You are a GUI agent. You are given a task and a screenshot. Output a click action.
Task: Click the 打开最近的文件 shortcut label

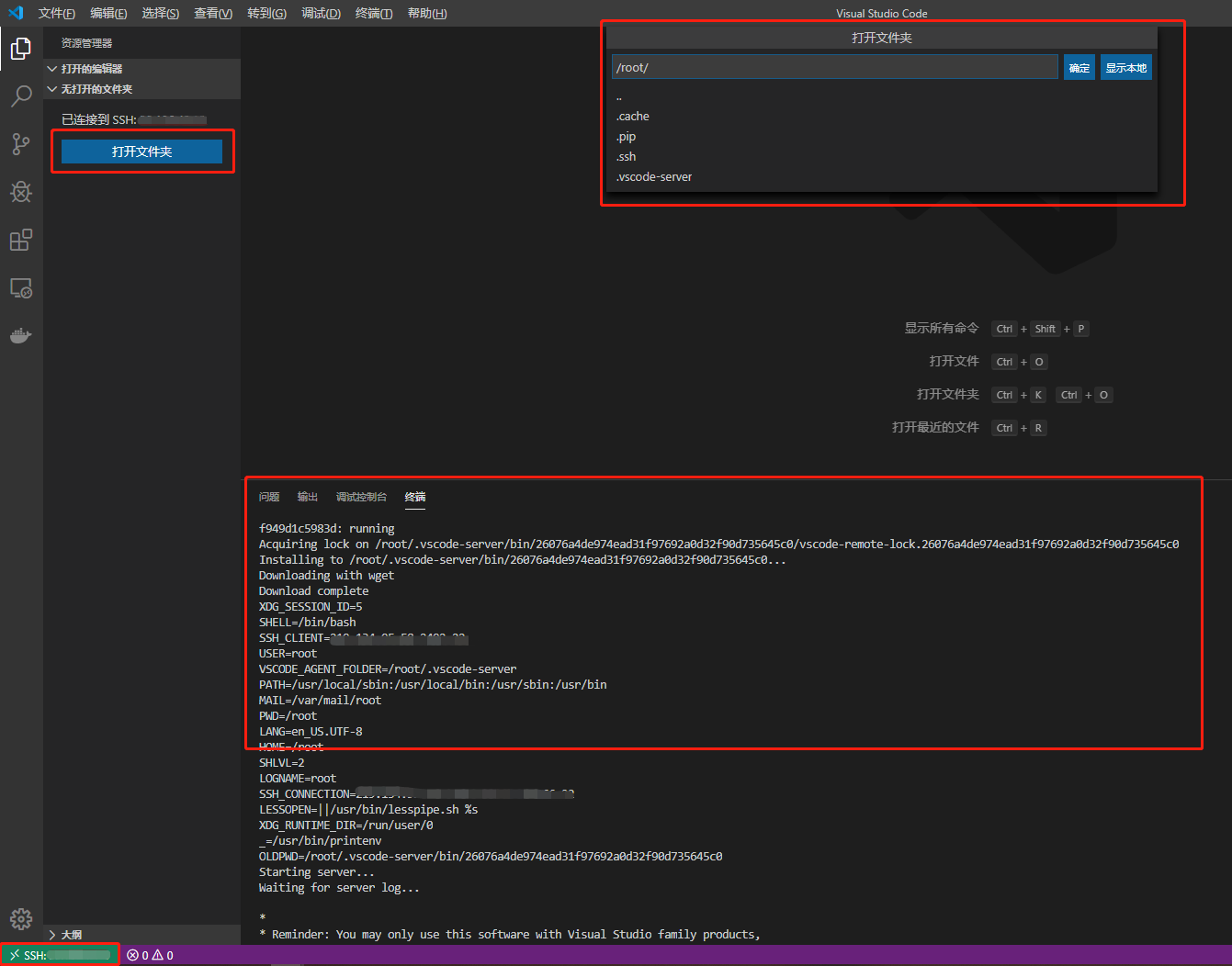point(935,427)
